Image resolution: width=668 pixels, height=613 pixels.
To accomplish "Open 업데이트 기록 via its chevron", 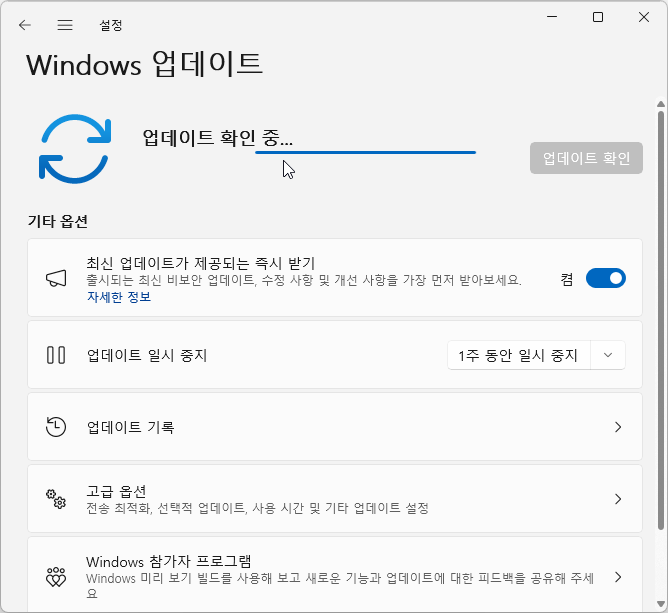I will 618,427.
